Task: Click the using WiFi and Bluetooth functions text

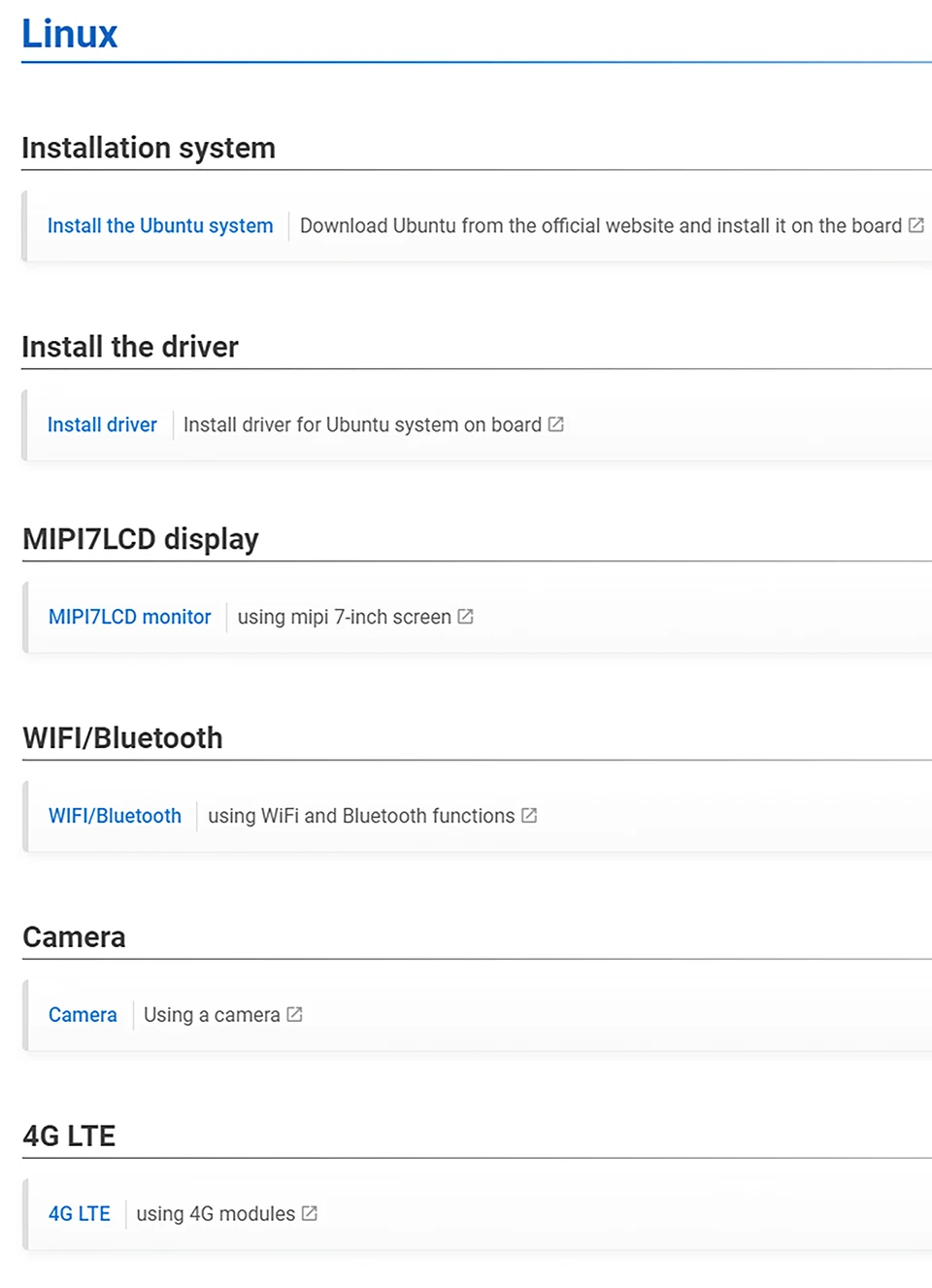Action: coord(361,816)
